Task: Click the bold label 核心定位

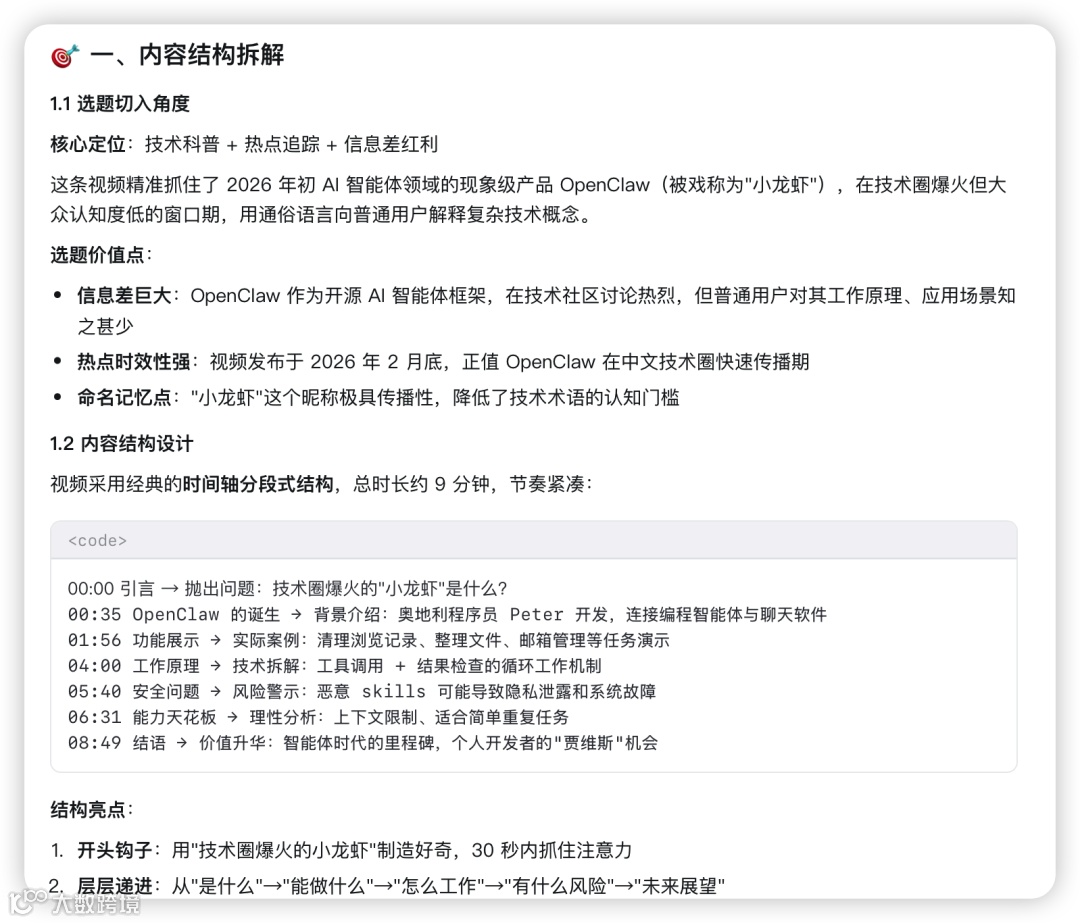Action: 87,144
